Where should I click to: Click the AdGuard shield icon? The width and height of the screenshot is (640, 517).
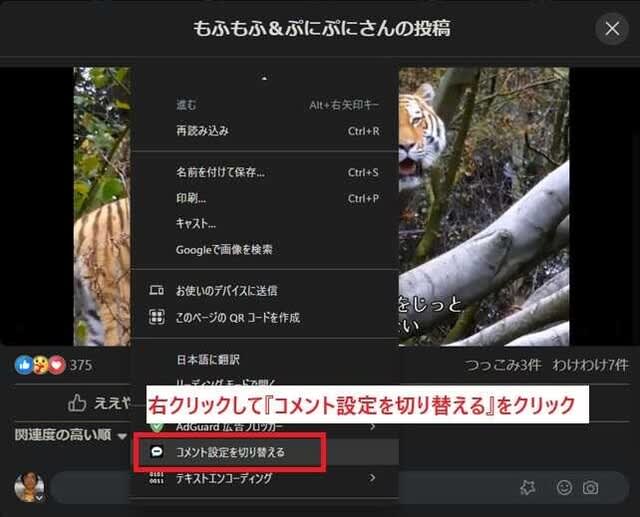coord(157,426)
